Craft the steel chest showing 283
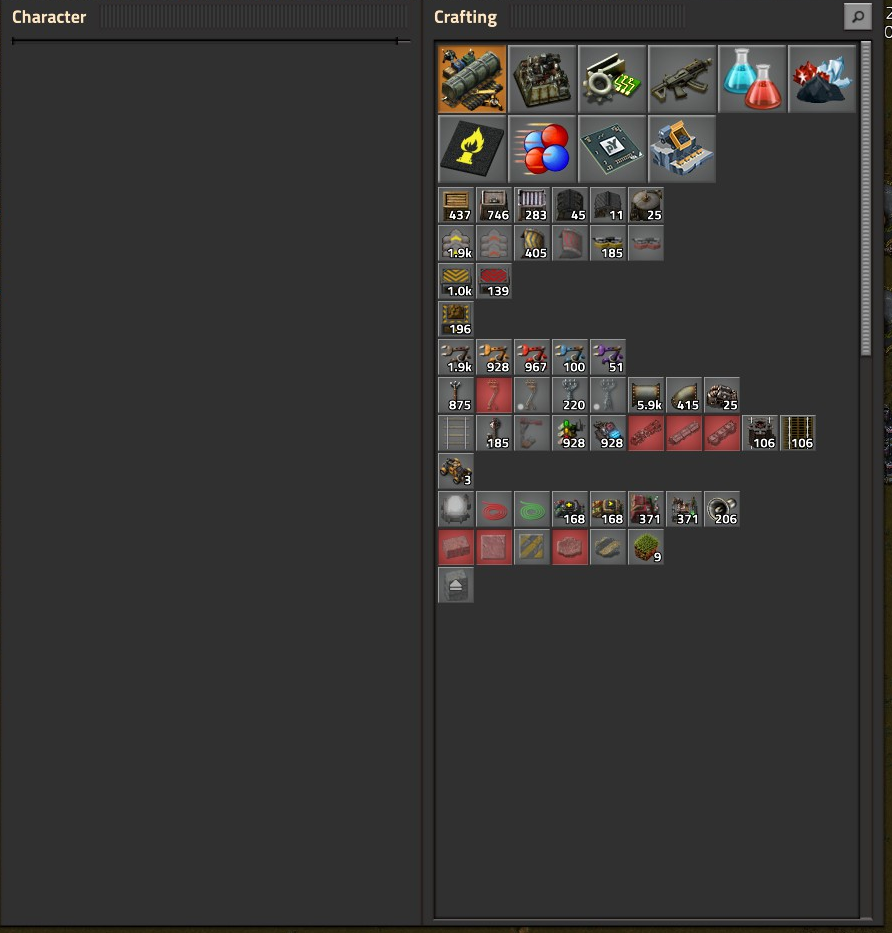The width and height of the screenshot is (892, 933). [532, 205]
